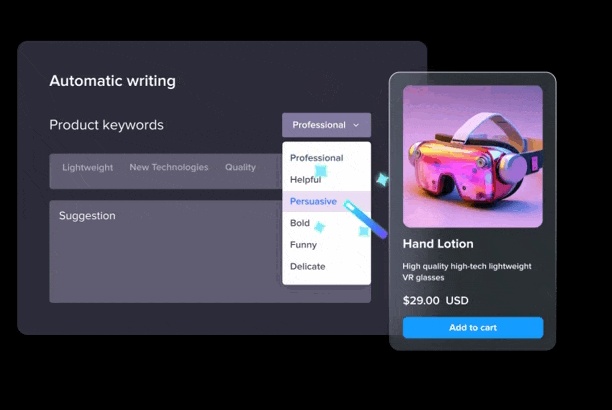Image resolution: width=612 pixels, height=410 pixels.
Task: Choose the Helpful tone option
Action: [305, 180]
